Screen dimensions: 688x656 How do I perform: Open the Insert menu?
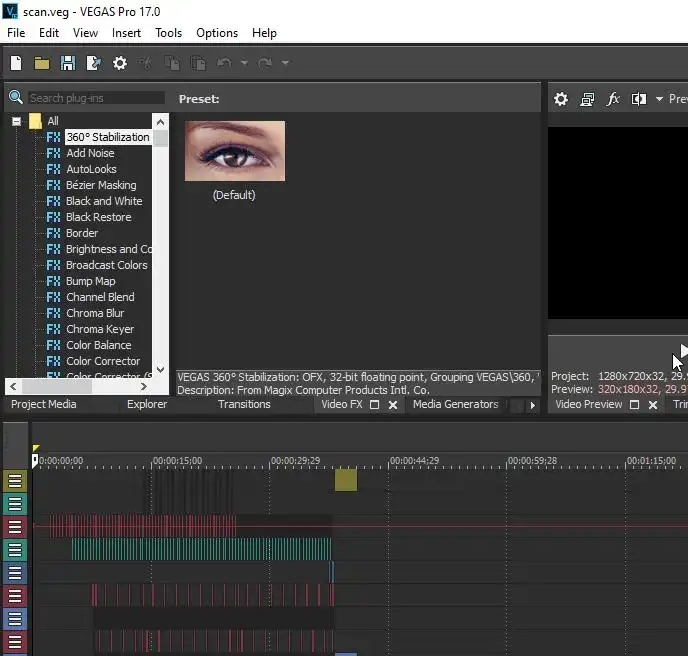126,33
